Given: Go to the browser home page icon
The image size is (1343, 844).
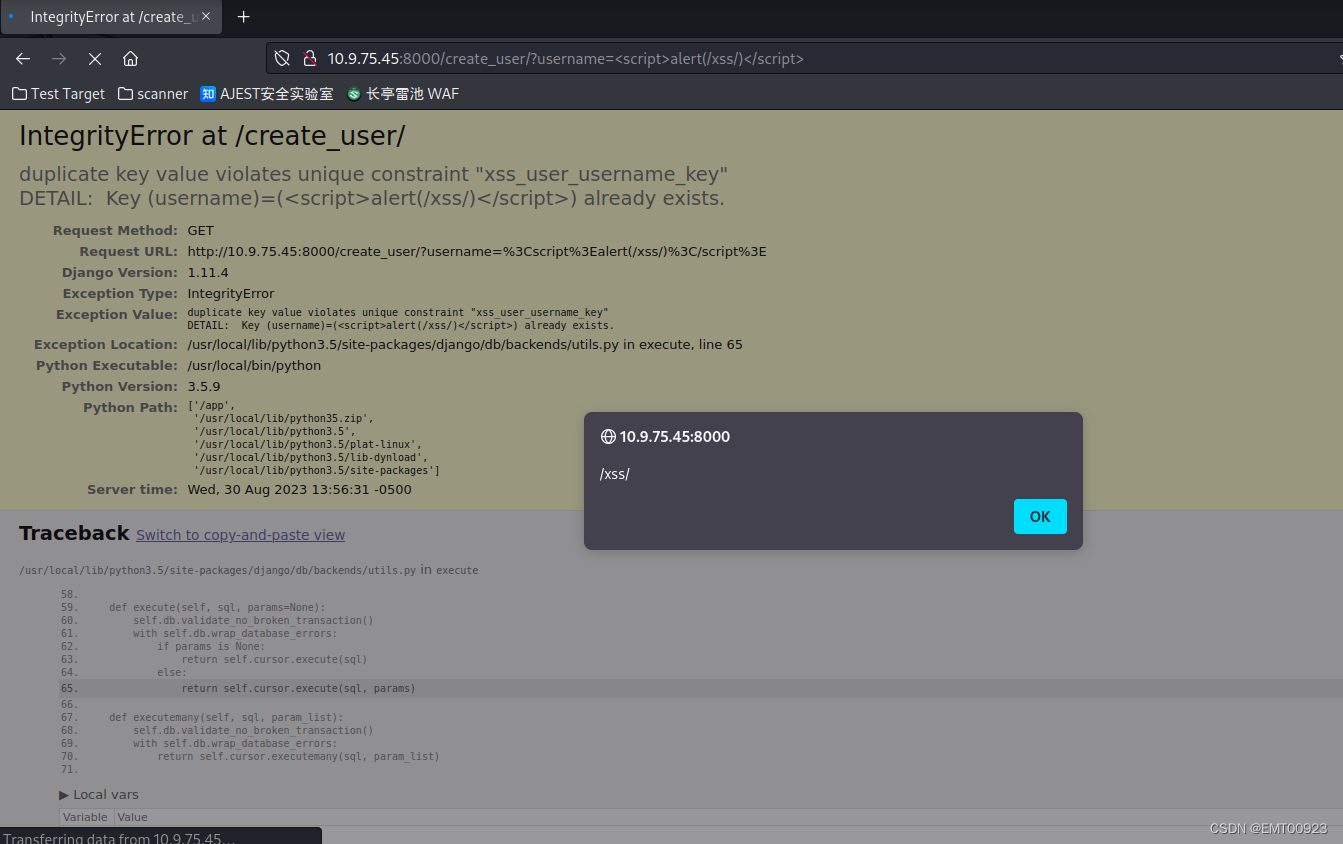Looking at the screenshot, I should point(130,58).
